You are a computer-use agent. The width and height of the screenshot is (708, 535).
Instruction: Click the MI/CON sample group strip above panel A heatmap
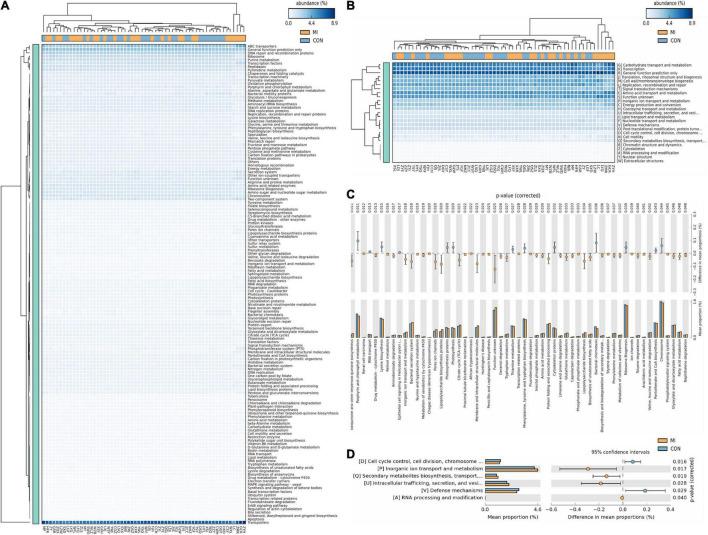(144, 38)
